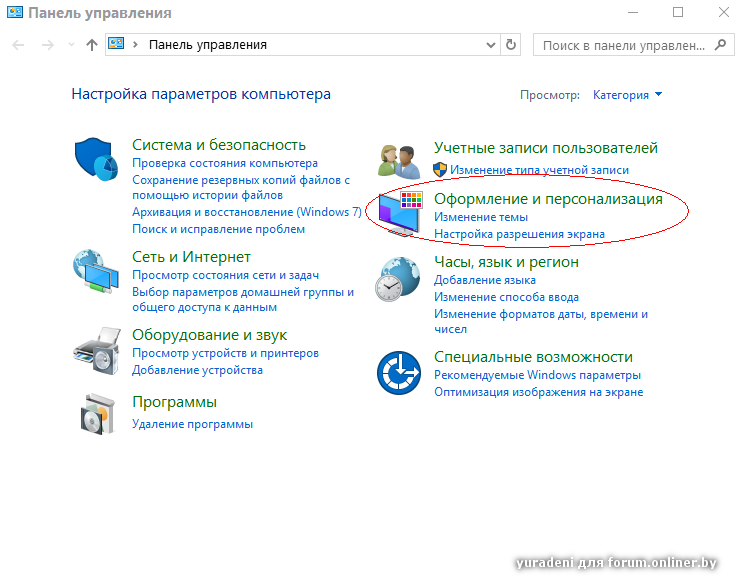Open the User Accounts people icon
This screenshot has width=739, height=586.
(x=399, y=162)
